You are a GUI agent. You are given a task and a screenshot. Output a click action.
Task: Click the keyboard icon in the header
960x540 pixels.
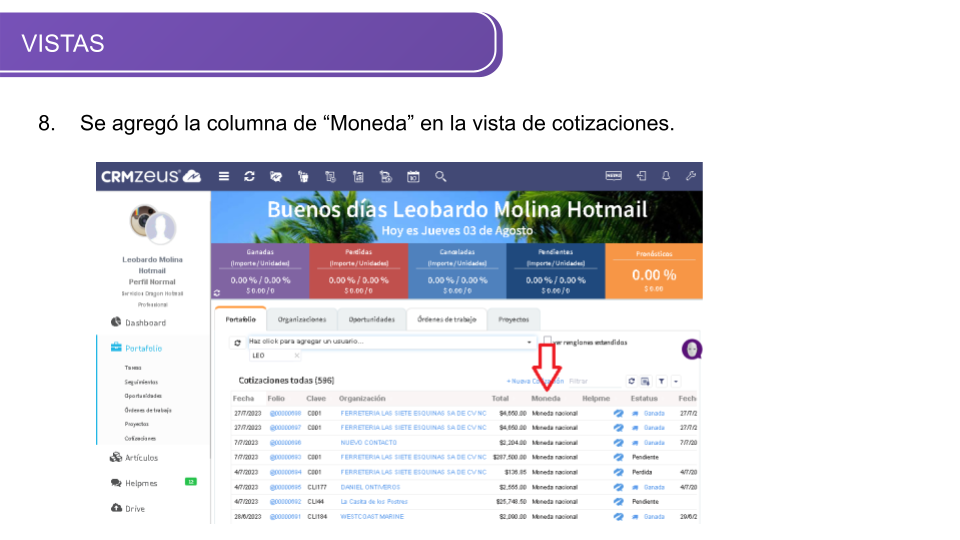point(613,176)
